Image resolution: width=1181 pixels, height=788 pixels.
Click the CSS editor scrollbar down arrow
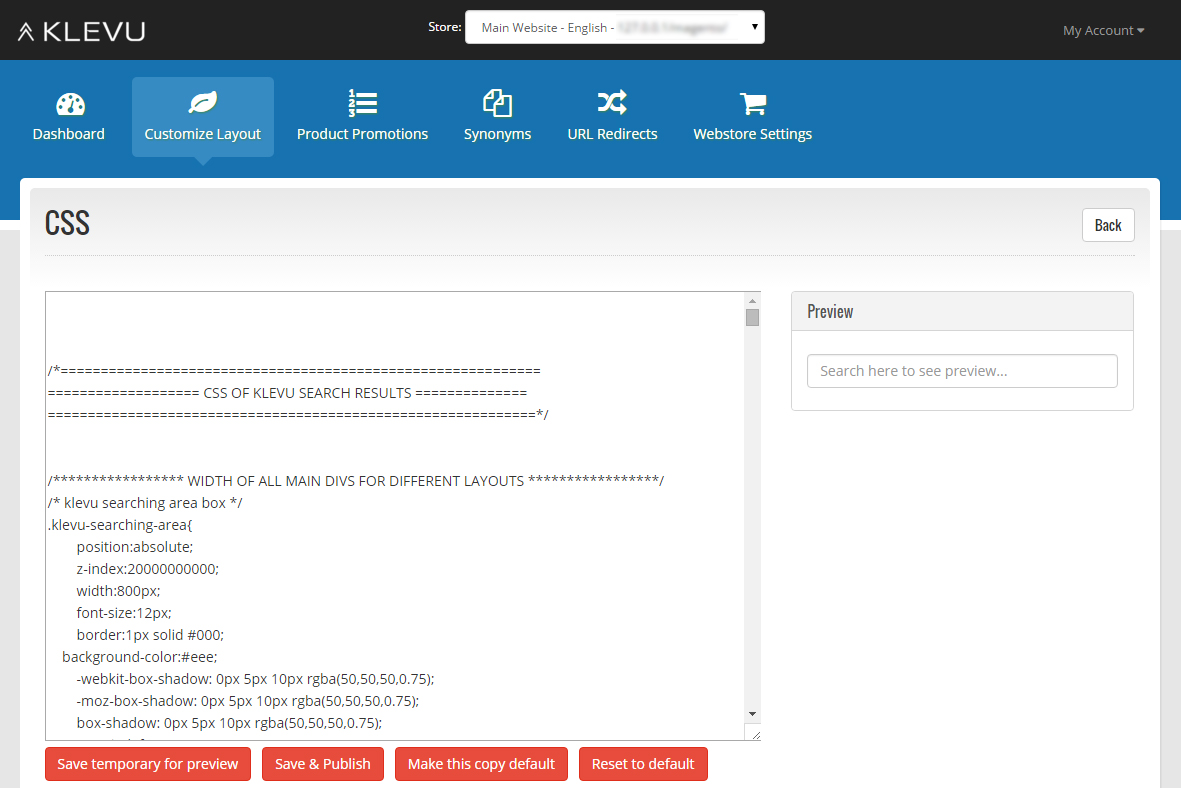click(x=752, y=713)
